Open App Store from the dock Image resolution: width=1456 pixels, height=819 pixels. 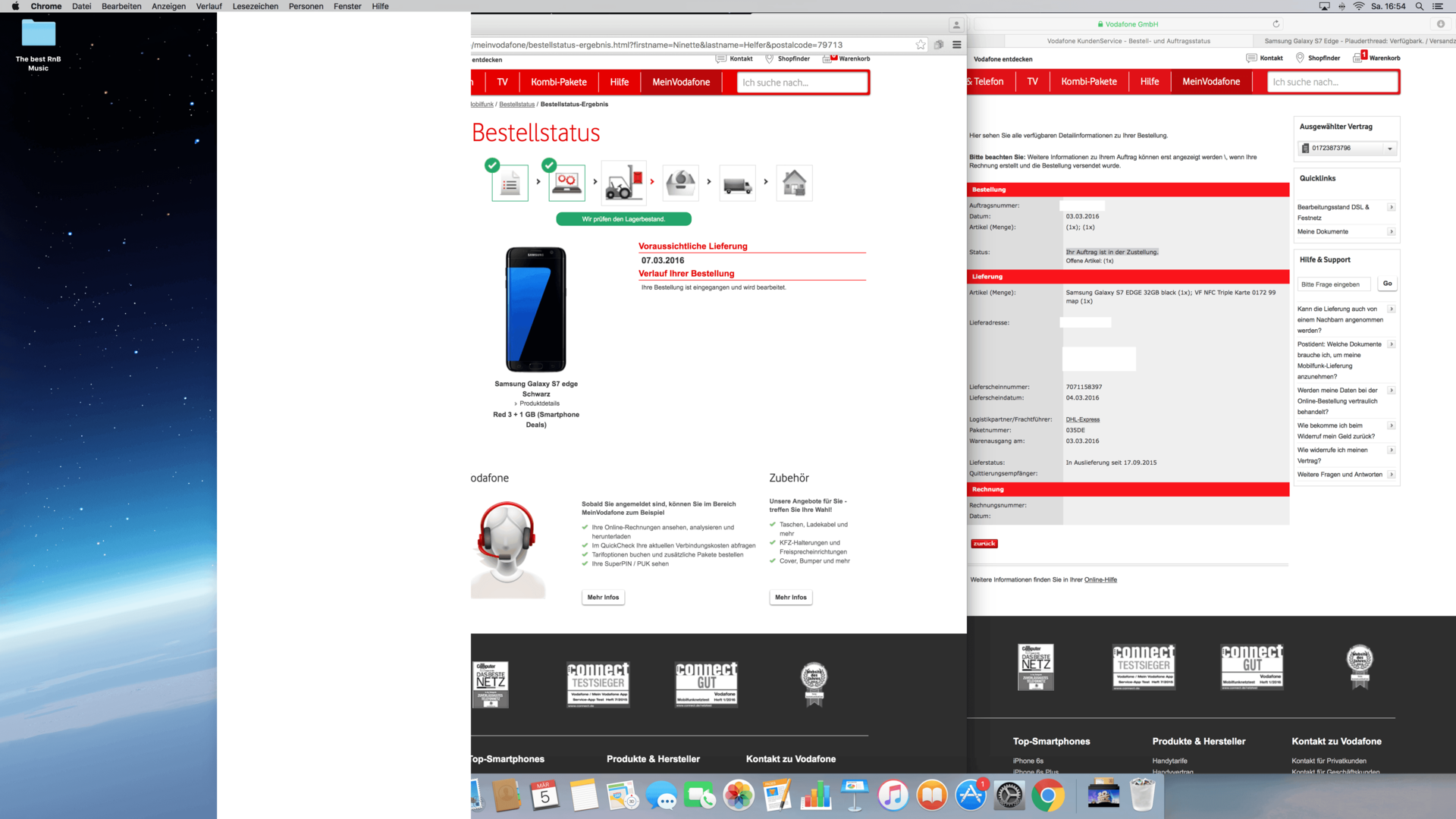click(971, 795)
